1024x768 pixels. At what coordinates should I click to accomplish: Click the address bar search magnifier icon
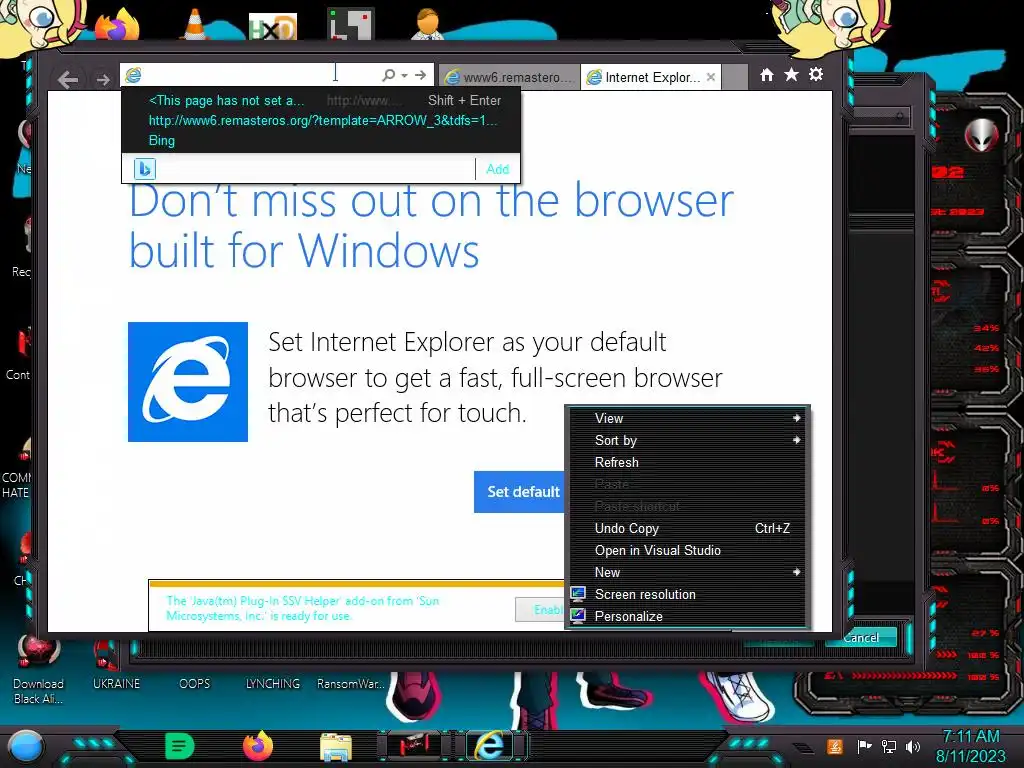[388, 75]
